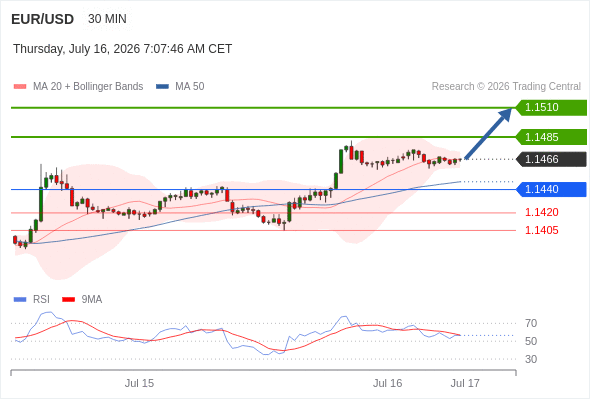Click the blue upward trend arrow
The height and width of the screenshot is (400, 590).
pyautogui.click(x=488, y=133)
